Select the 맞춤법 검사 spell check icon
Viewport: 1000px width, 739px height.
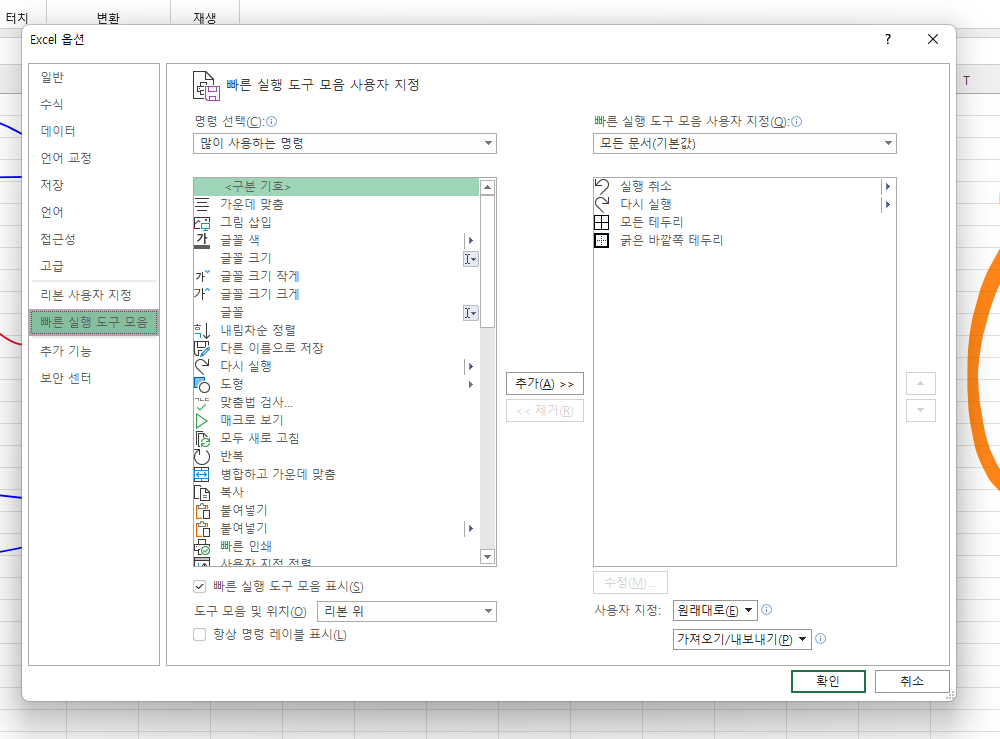point(202,402)
